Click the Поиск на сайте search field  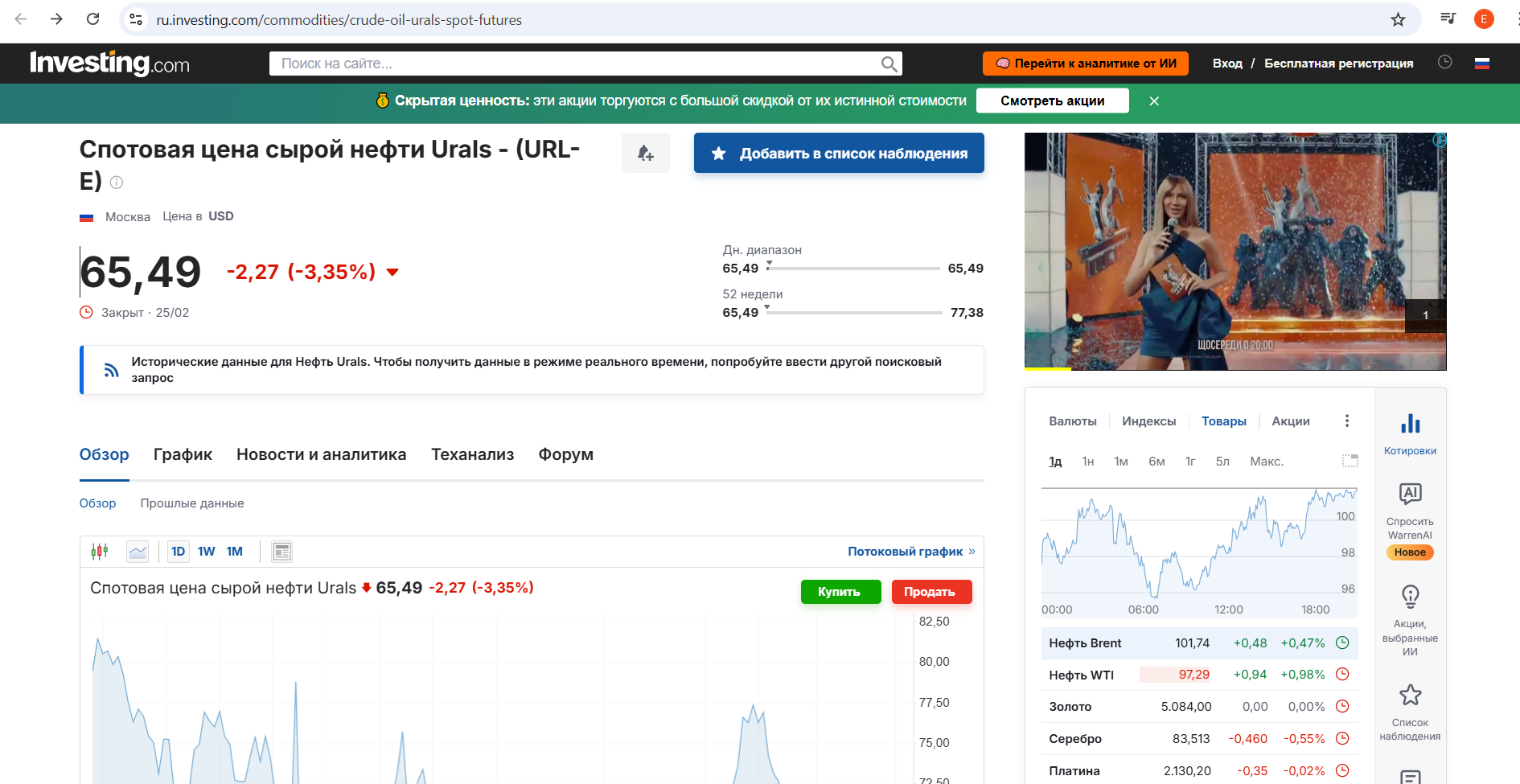tap(575, 64)
